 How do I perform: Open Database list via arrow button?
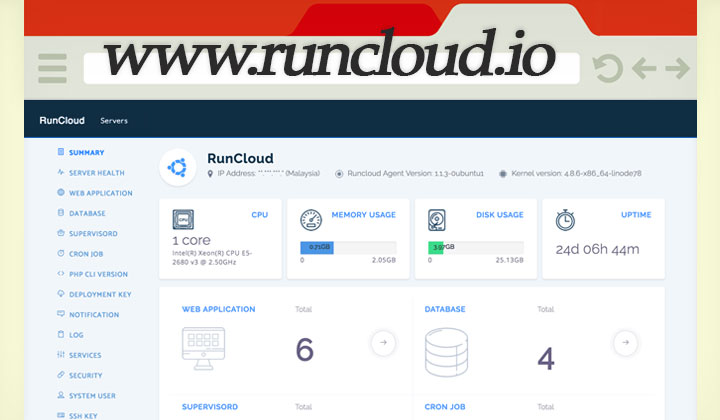point(625,342)
